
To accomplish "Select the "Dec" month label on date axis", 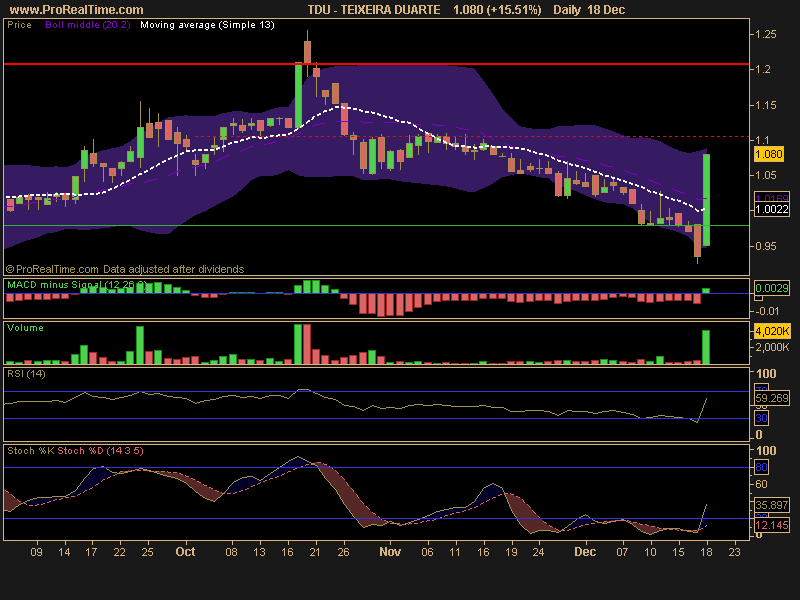I will (x=585, y=552).
